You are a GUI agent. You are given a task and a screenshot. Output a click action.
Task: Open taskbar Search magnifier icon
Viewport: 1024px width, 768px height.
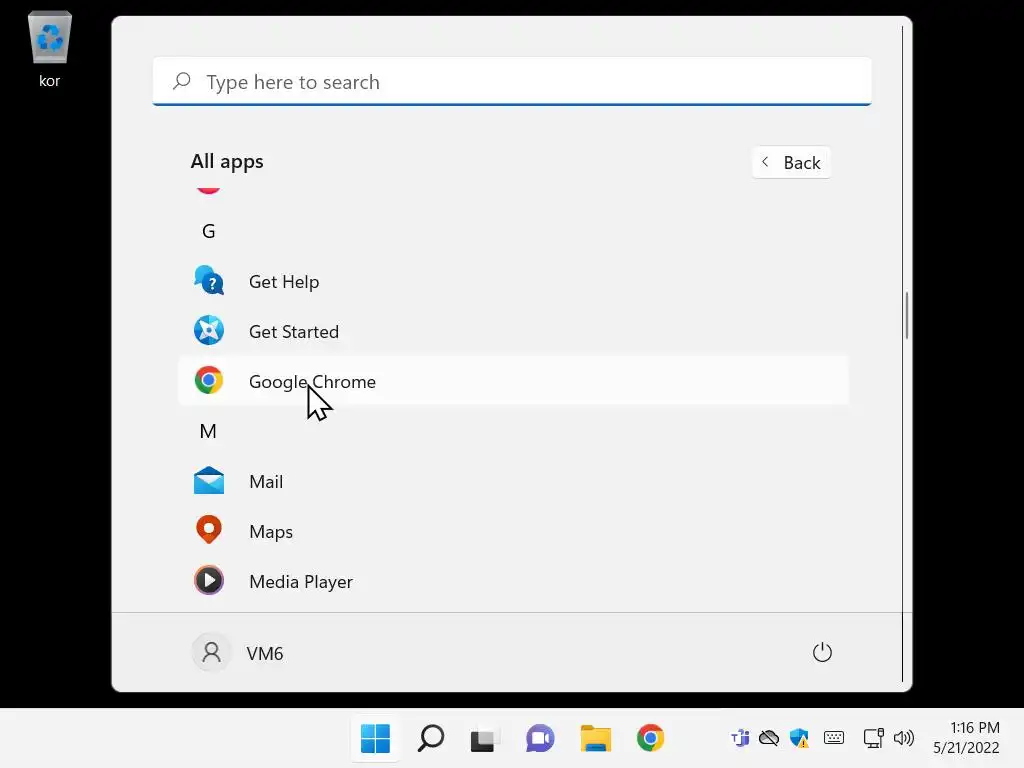[430, 739]
